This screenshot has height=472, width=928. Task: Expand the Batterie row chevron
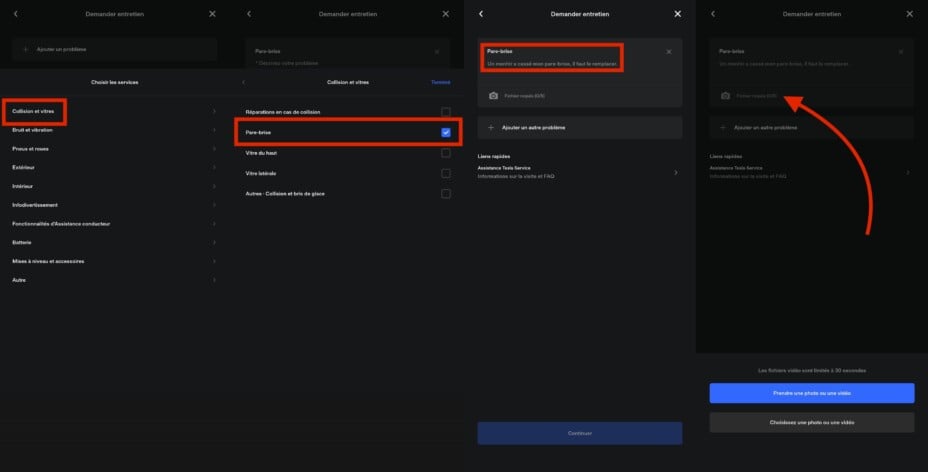[214, 243]
